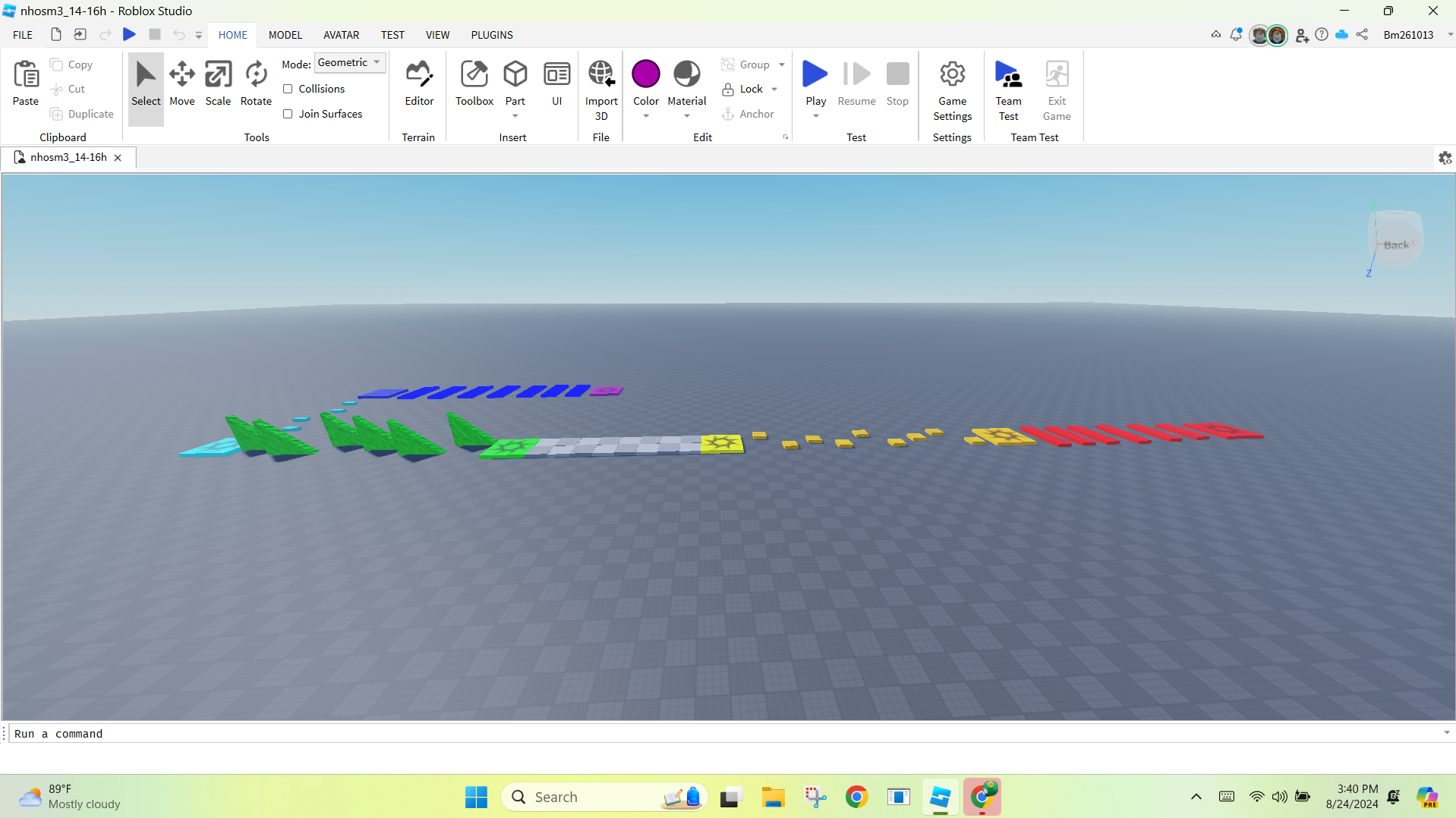Switch to the TEST tab
This screenshot has height=818, width=1456.
(392, 35)
